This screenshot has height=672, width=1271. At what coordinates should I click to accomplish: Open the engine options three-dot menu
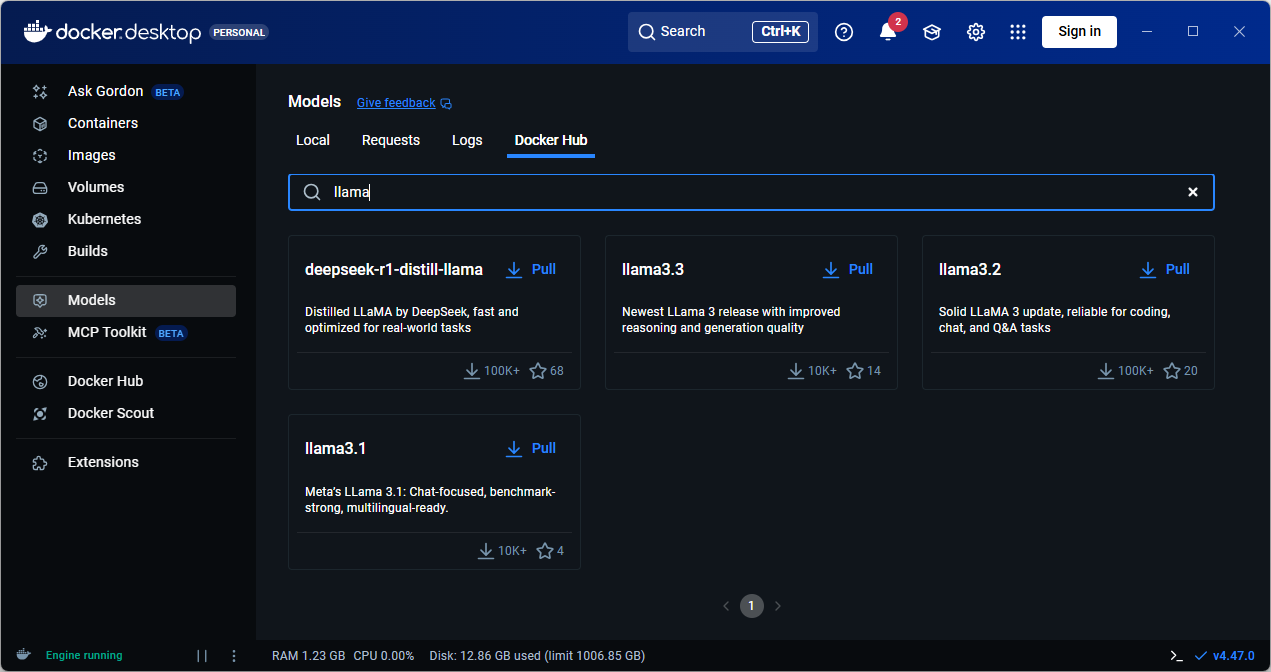[x=234, y=656]
